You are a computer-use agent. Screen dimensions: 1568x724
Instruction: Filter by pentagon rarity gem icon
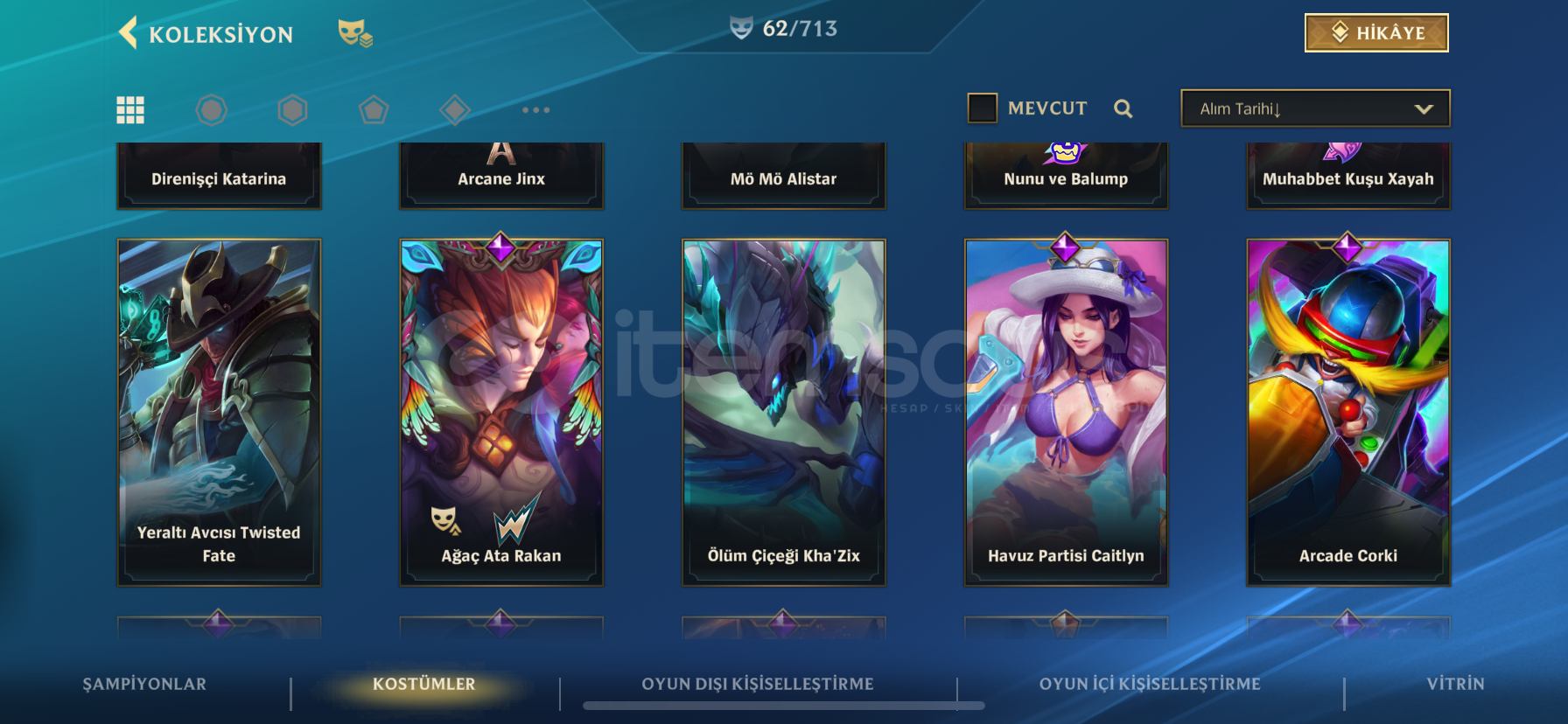(x=374, y=110)
